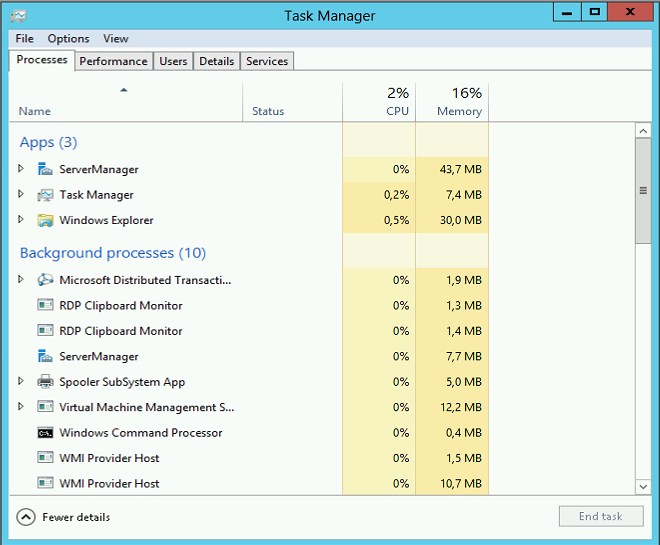Open the Options menu
Image resolution: width=660 pixels, height=545 pixels.
[68, 39]
